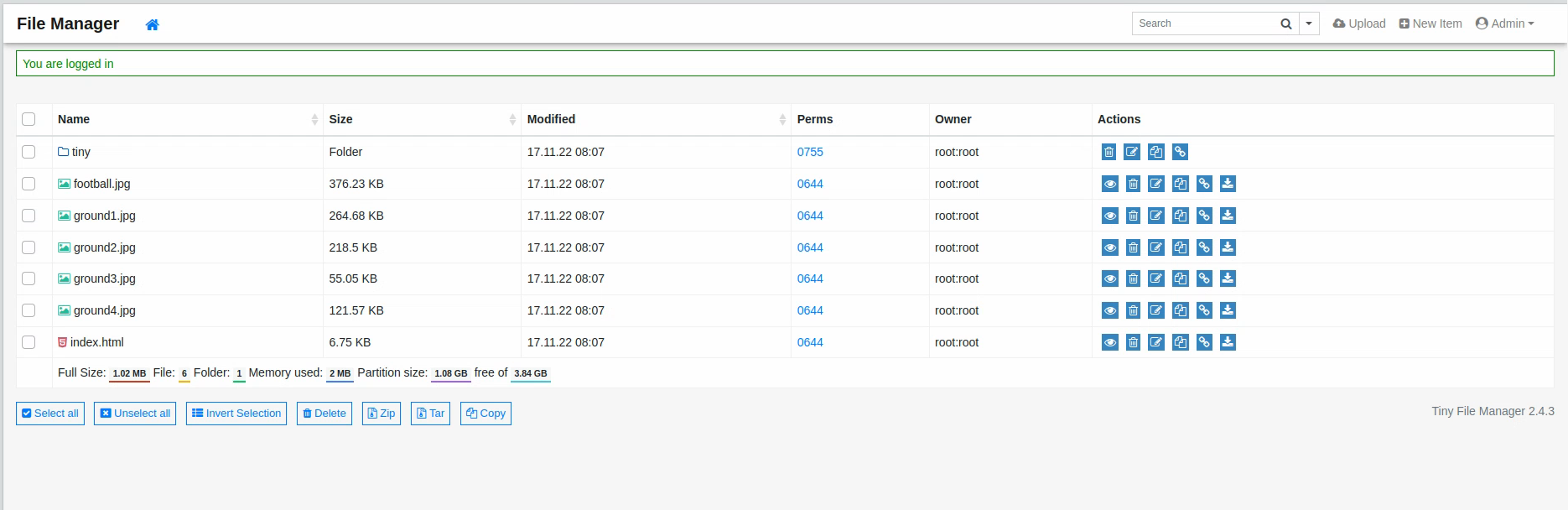Rename ground2.jpg using the edit icon
Screen dimensions: 1568x510
tap(1156, 247)
